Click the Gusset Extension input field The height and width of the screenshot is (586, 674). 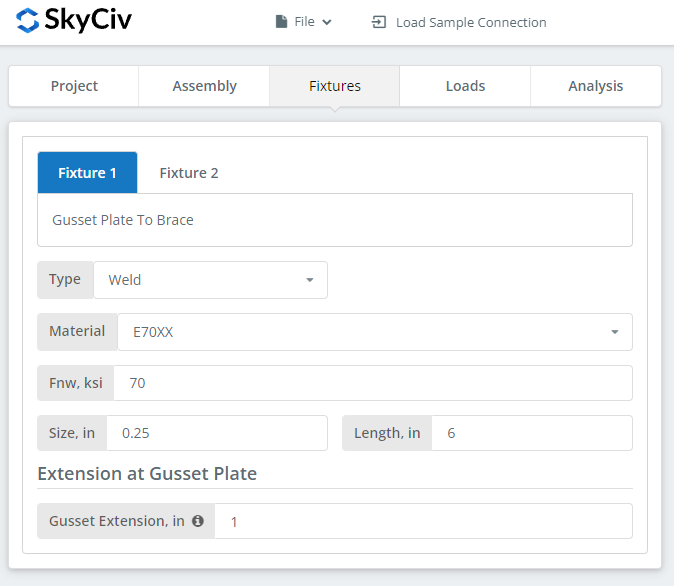click(423, 521)
